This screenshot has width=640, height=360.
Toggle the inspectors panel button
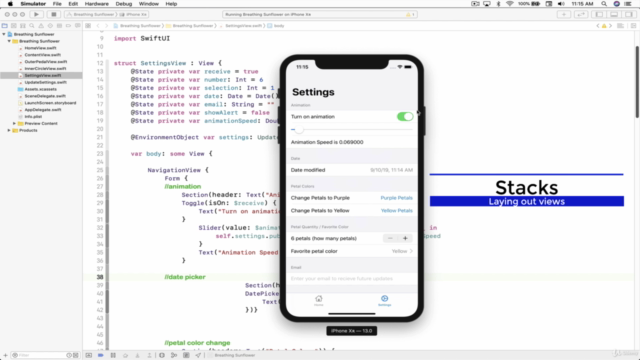629,14
